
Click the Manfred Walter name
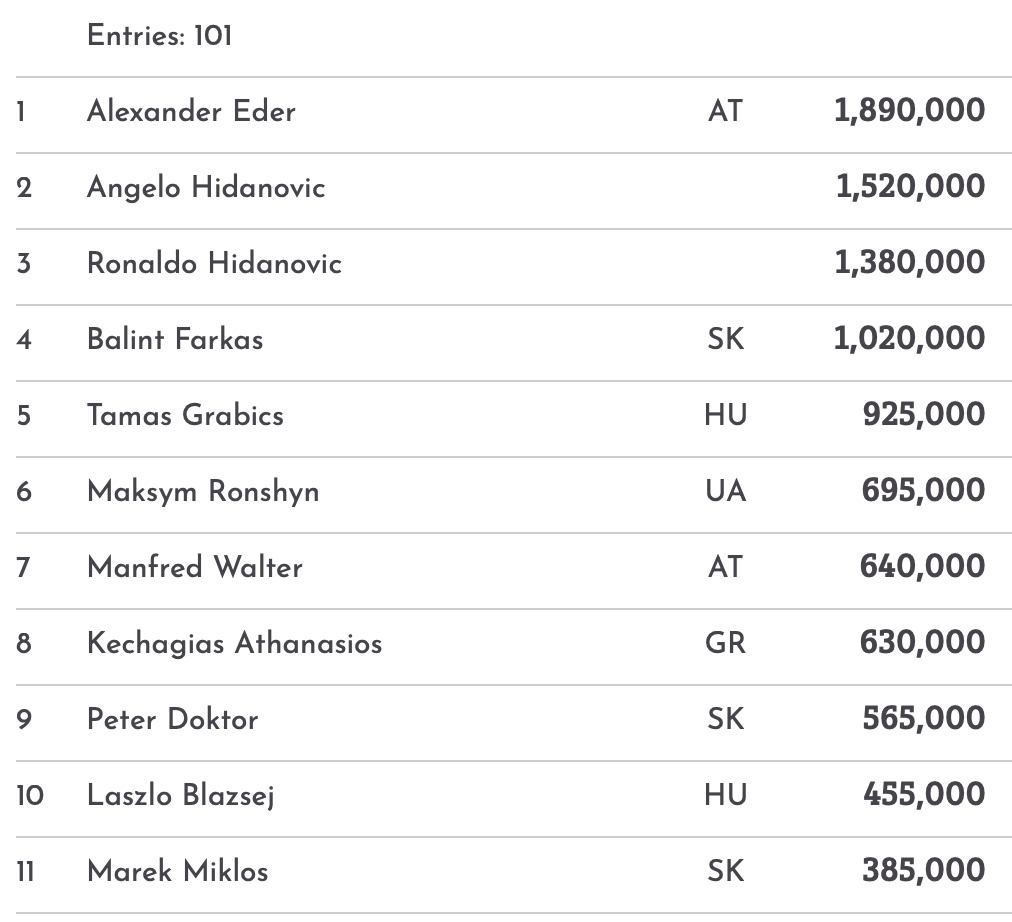click(x=195, y=567)
